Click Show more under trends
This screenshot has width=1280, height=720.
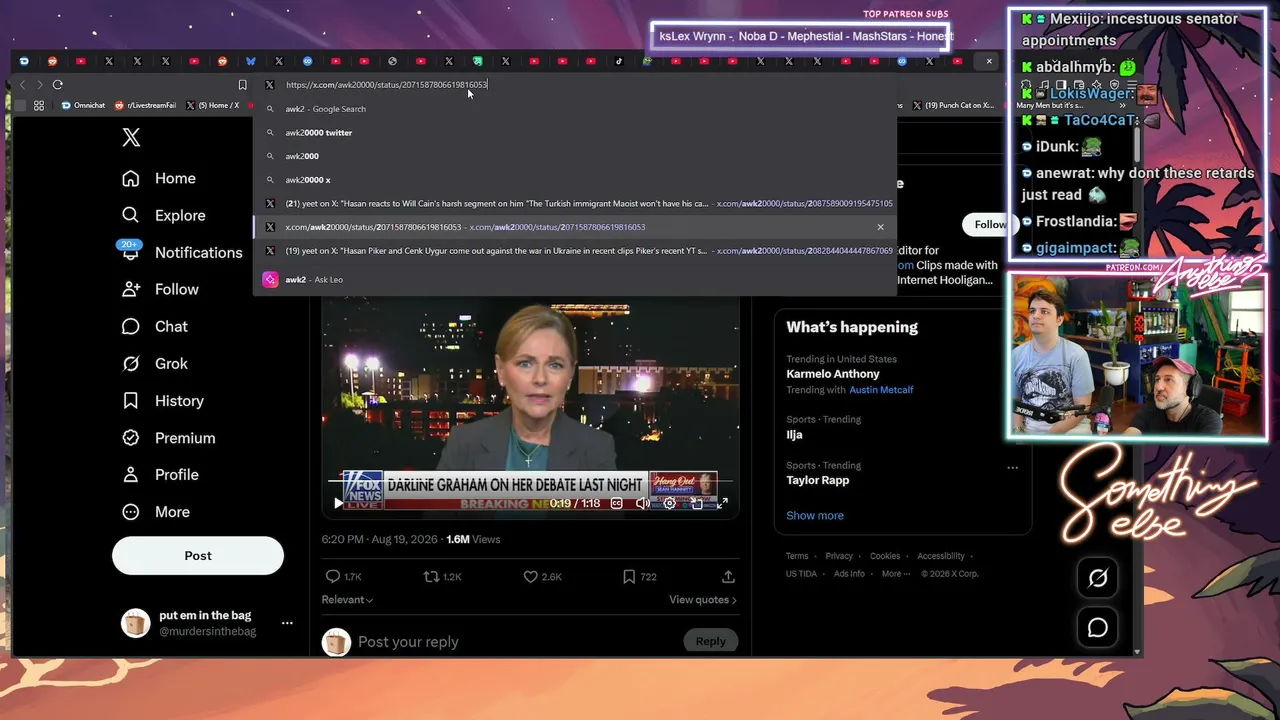814,515
